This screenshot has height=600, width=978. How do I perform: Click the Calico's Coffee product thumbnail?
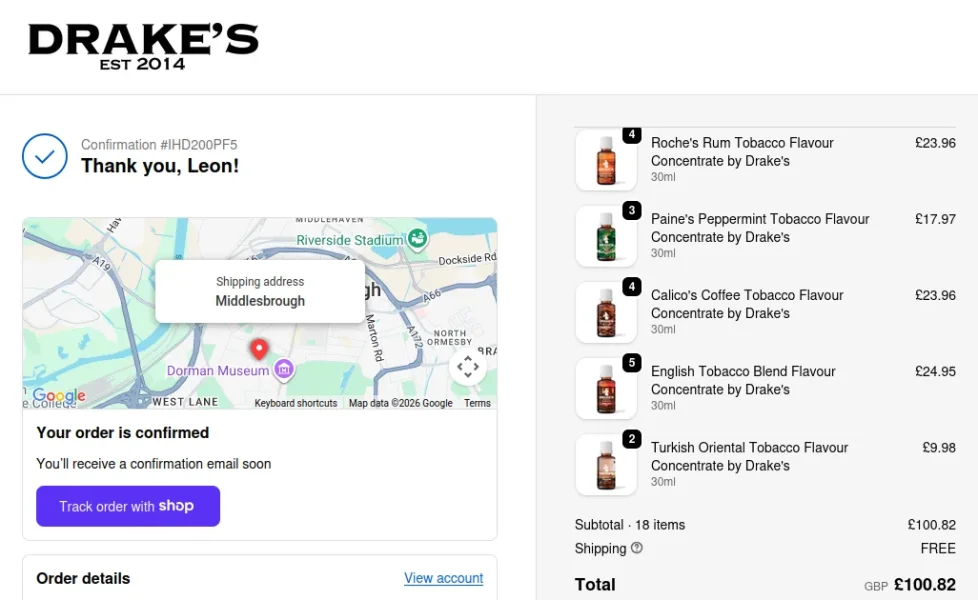(x=606, y=312)
